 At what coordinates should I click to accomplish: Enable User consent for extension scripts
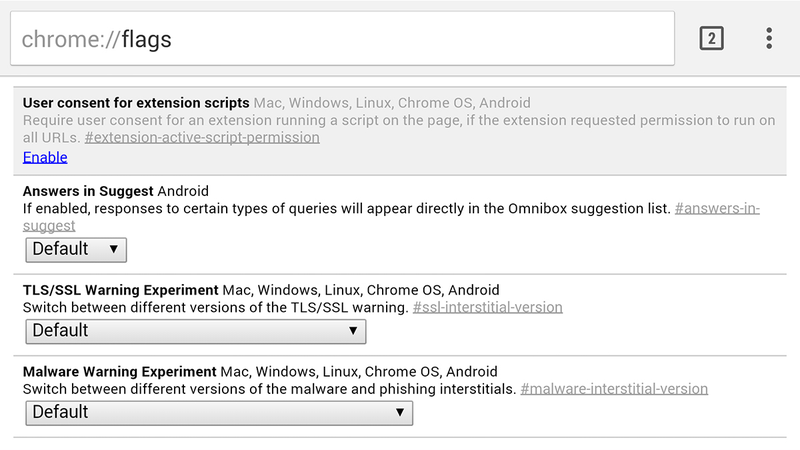coord(45,157)
